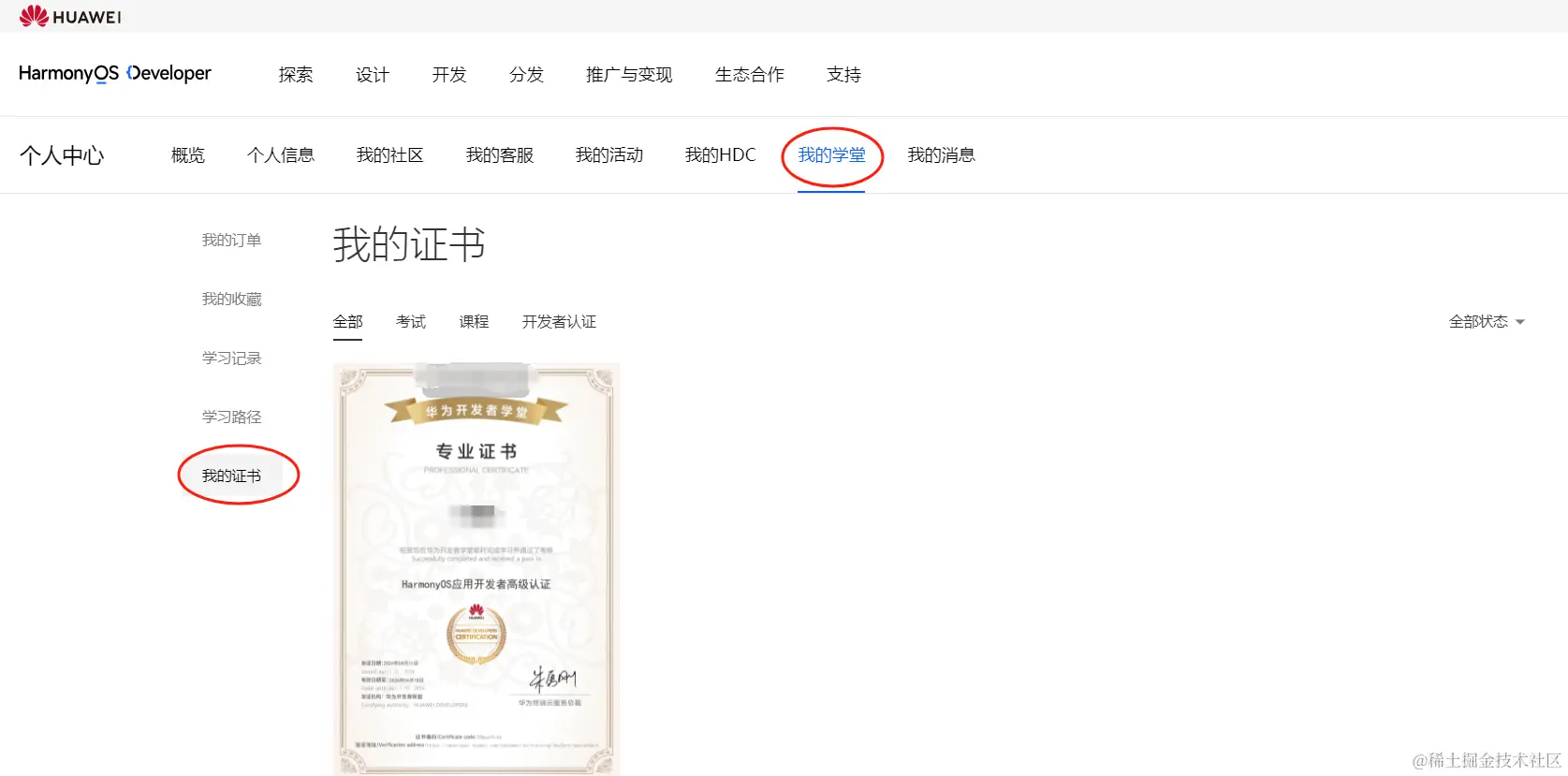Switch to the 我的客服 tab

(500, 155)
